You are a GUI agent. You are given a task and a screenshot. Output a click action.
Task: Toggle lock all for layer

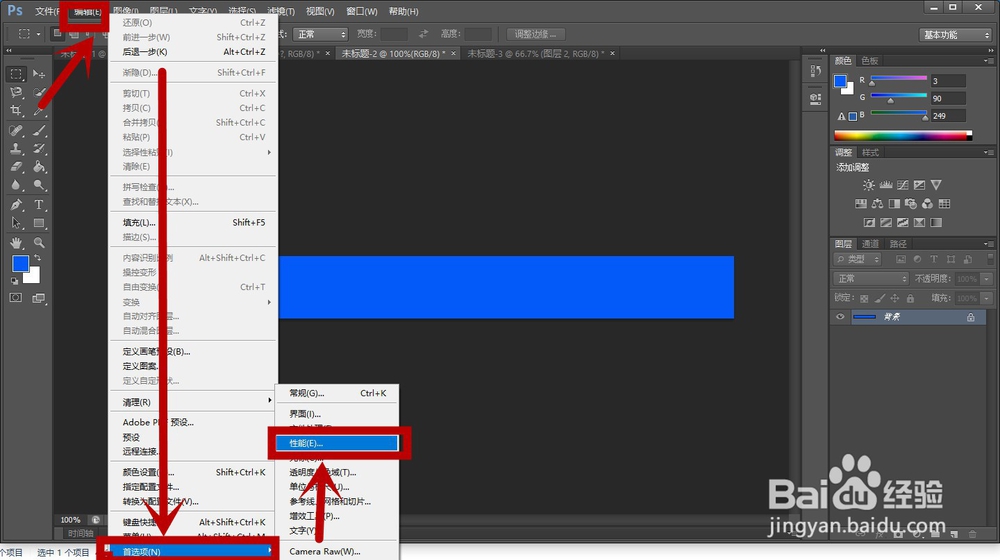click(x=910, y=298)
